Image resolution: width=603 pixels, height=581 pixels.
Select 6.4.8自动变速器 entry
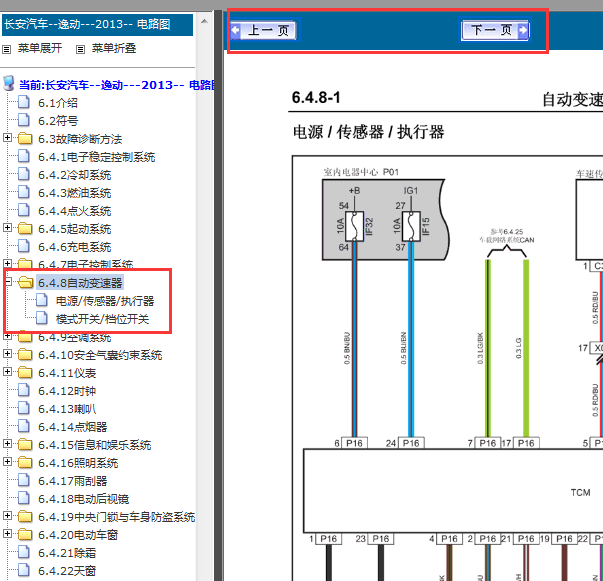click(x=80, y=283)
